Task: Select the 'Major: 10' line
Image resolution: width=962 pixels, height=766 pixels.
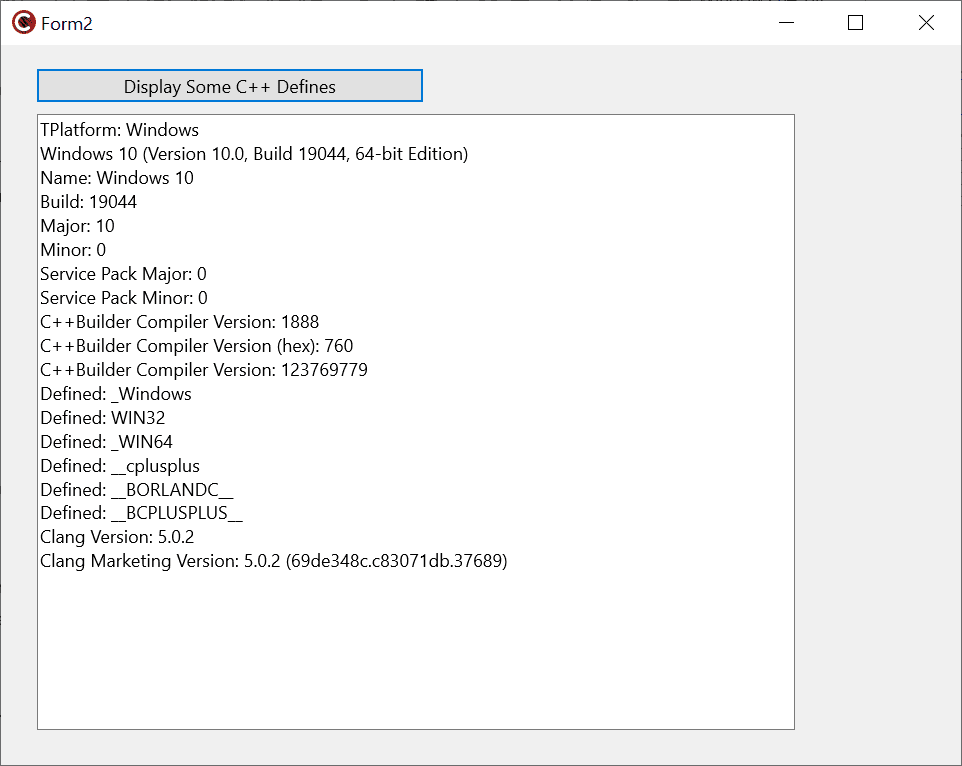Action: 77,226
